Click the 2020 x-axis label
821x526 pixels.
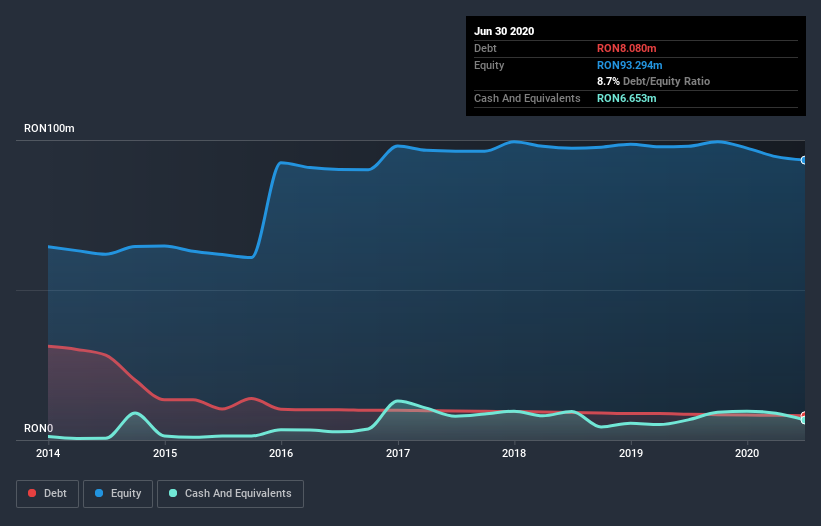pyautogui.click(x=747, y=453)
